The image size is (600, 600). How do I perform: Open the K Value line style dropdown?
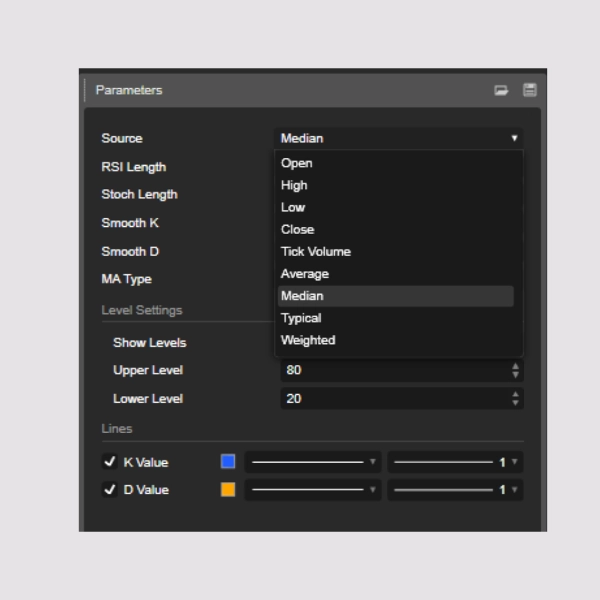(x=313, y=462)
